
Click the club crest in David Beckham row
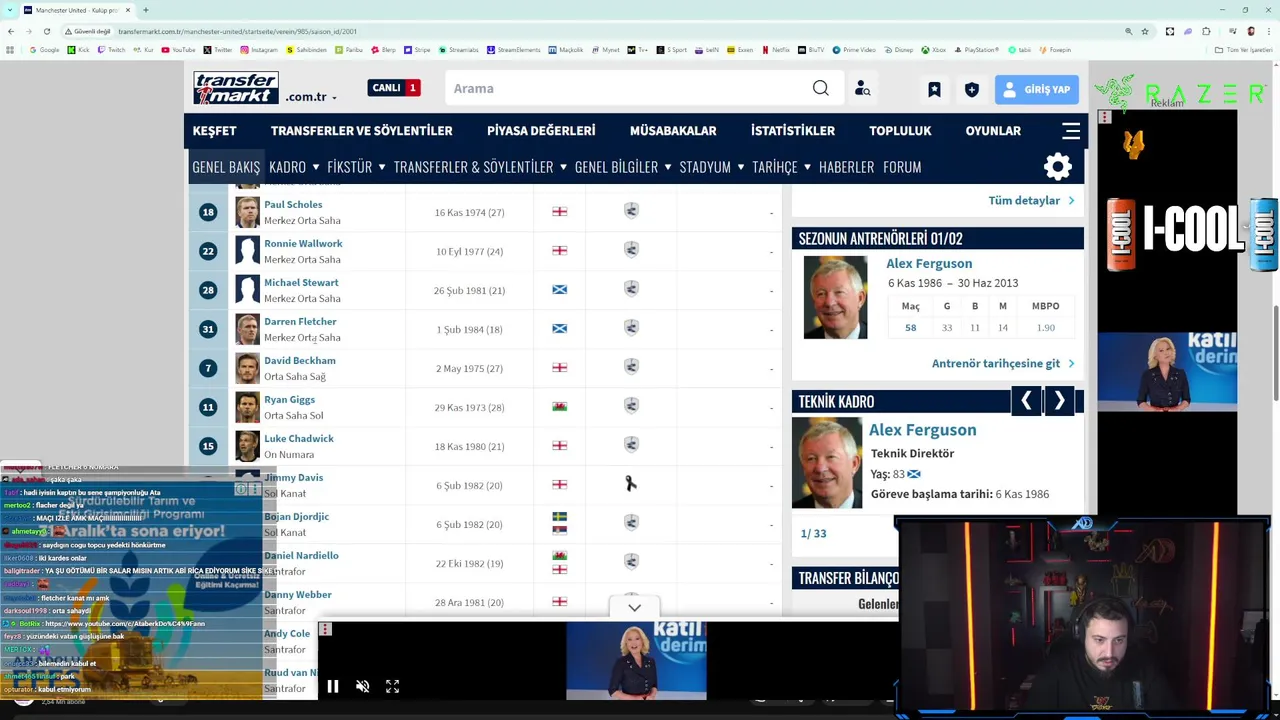631,367
